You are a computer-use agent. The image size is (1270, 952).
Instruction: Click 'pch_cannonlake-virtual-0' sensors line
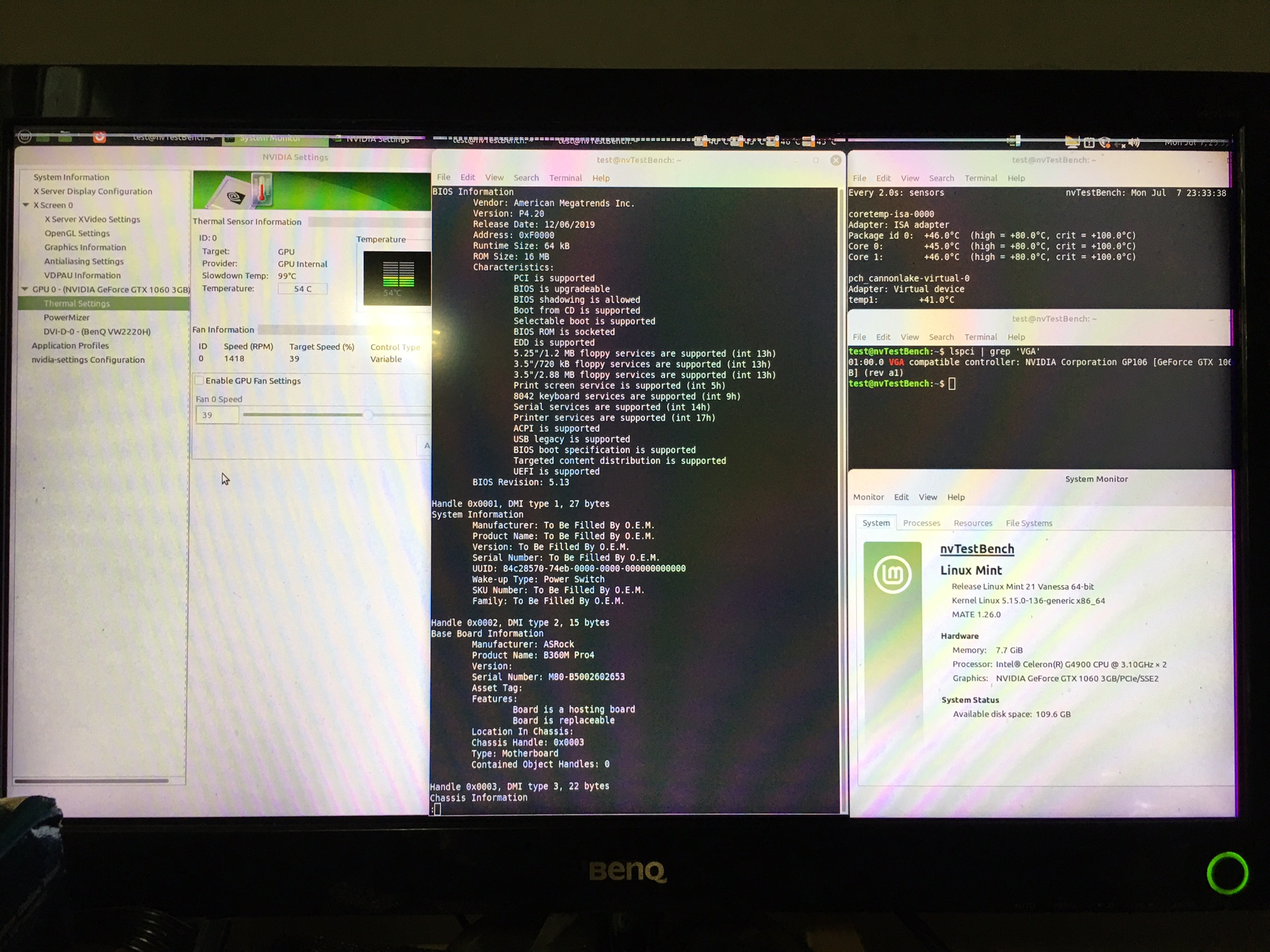click(908, 278)
